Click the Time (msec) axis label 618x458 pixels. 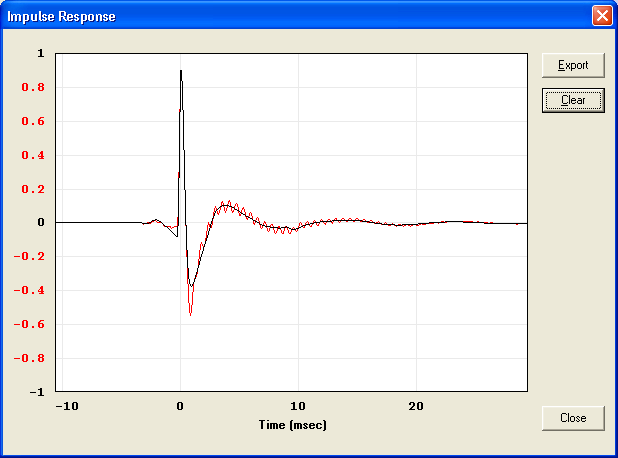point(292,425)
